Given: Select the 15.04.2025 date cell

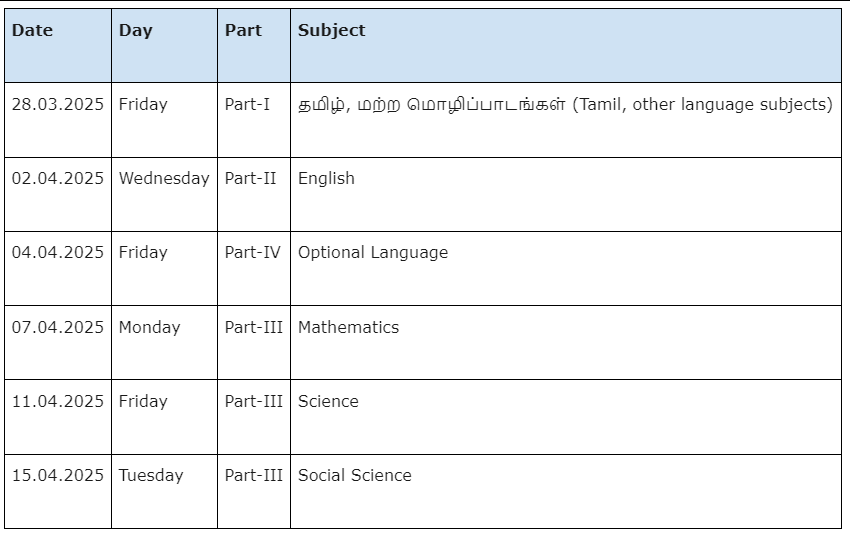Looking at the screenshot, I should point(58,491).
